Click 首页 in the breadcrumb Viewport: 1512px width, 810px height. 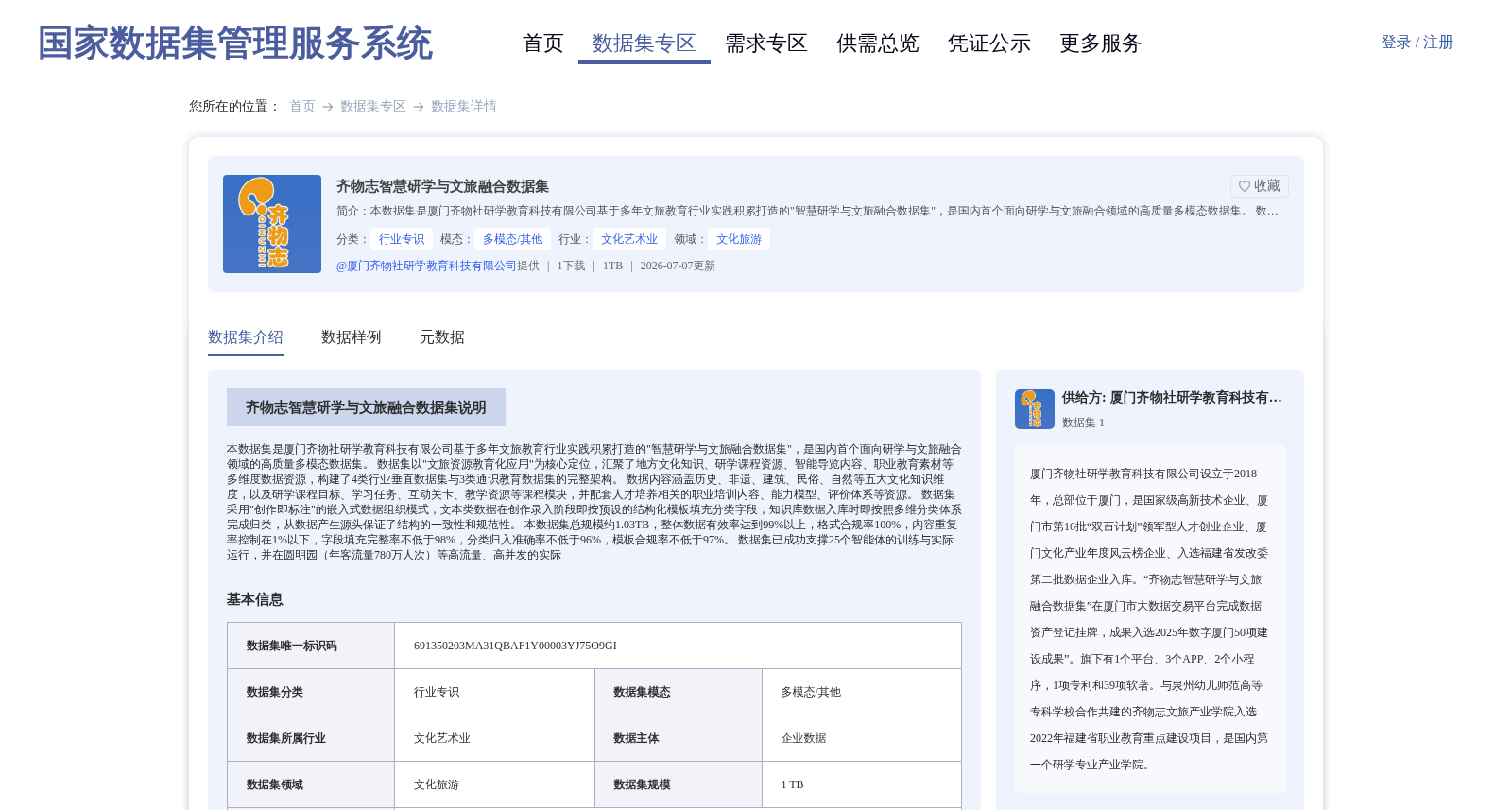pyautogui.click(x=302, y=107)
